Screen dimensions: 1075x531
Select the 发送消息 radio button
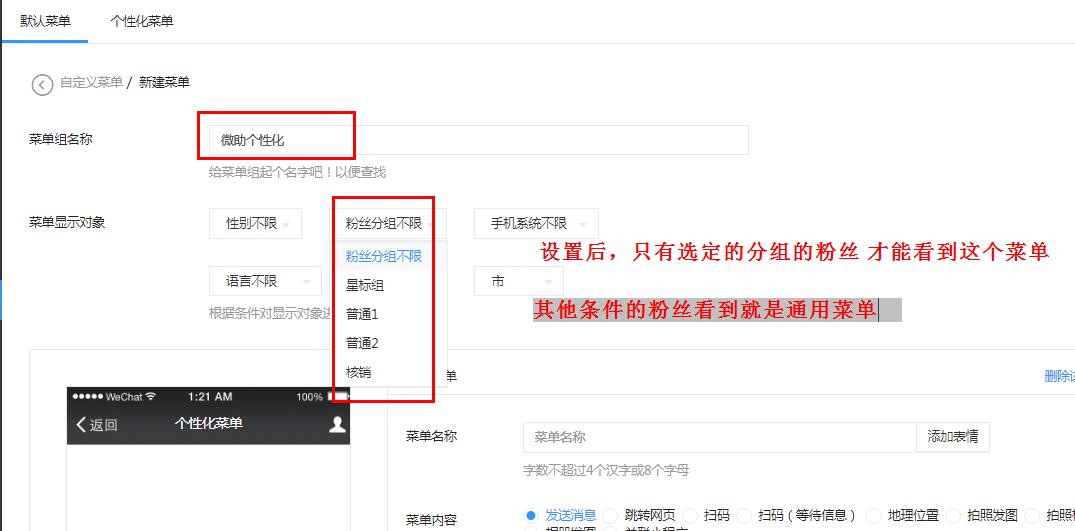click(x=531, y=515)
